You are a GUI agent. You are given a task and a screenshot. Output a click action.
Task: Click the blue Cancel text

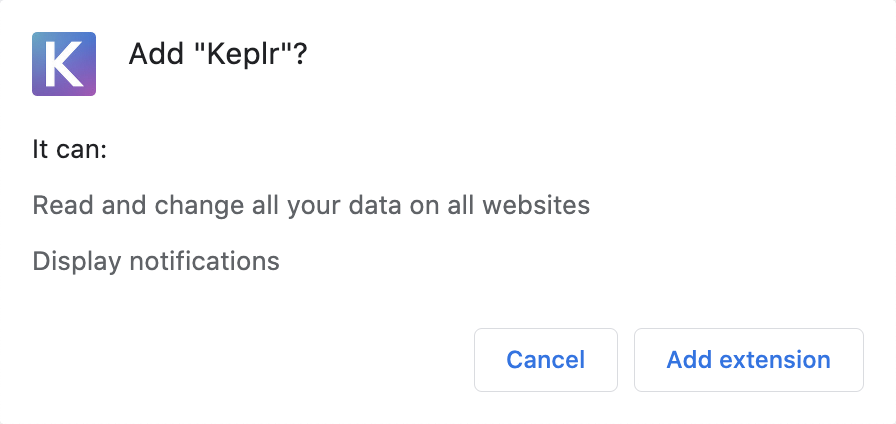(x=546, y=360)
